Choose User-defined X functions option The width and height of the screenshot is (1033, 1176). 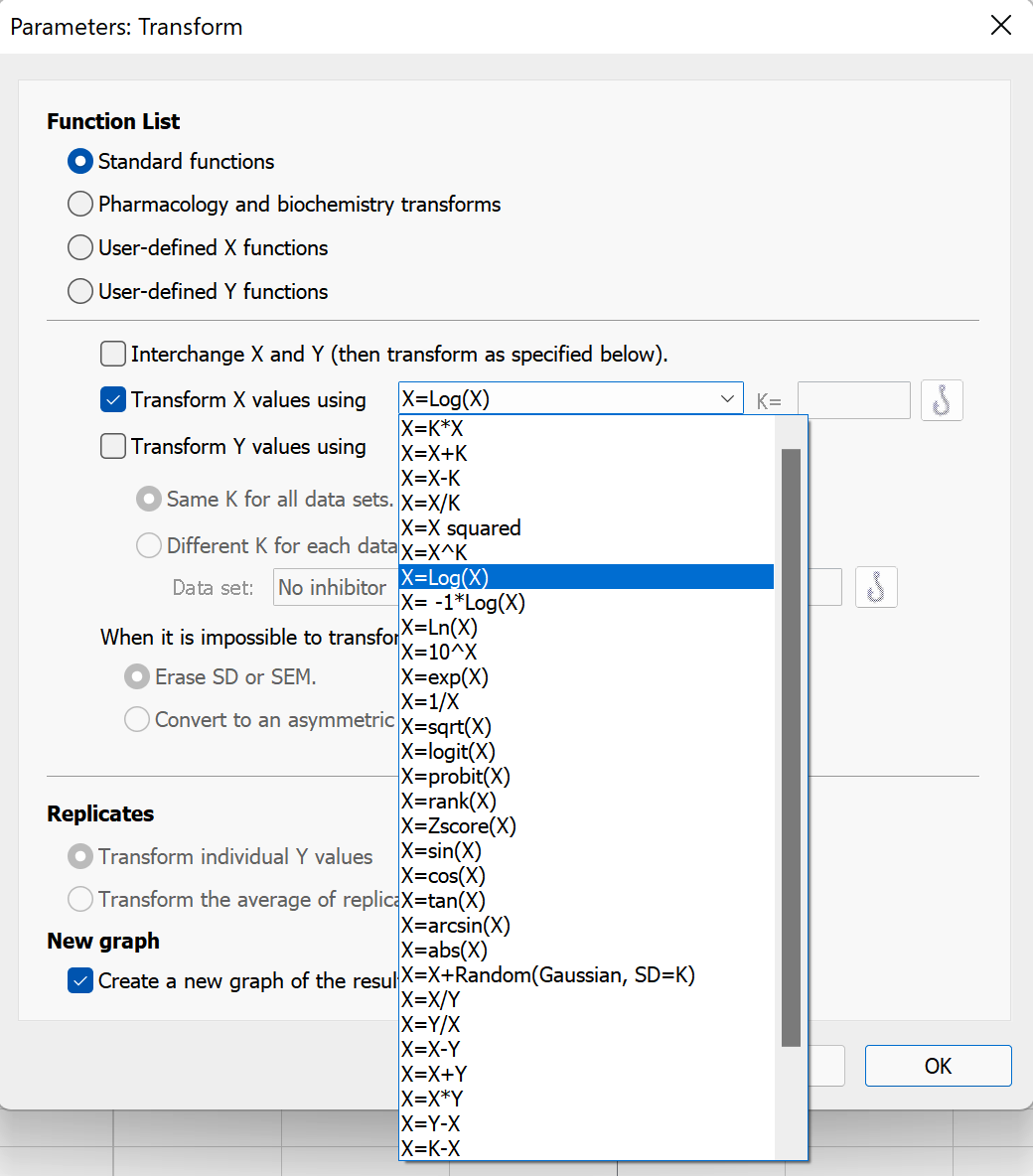click(x=80, y=247)
